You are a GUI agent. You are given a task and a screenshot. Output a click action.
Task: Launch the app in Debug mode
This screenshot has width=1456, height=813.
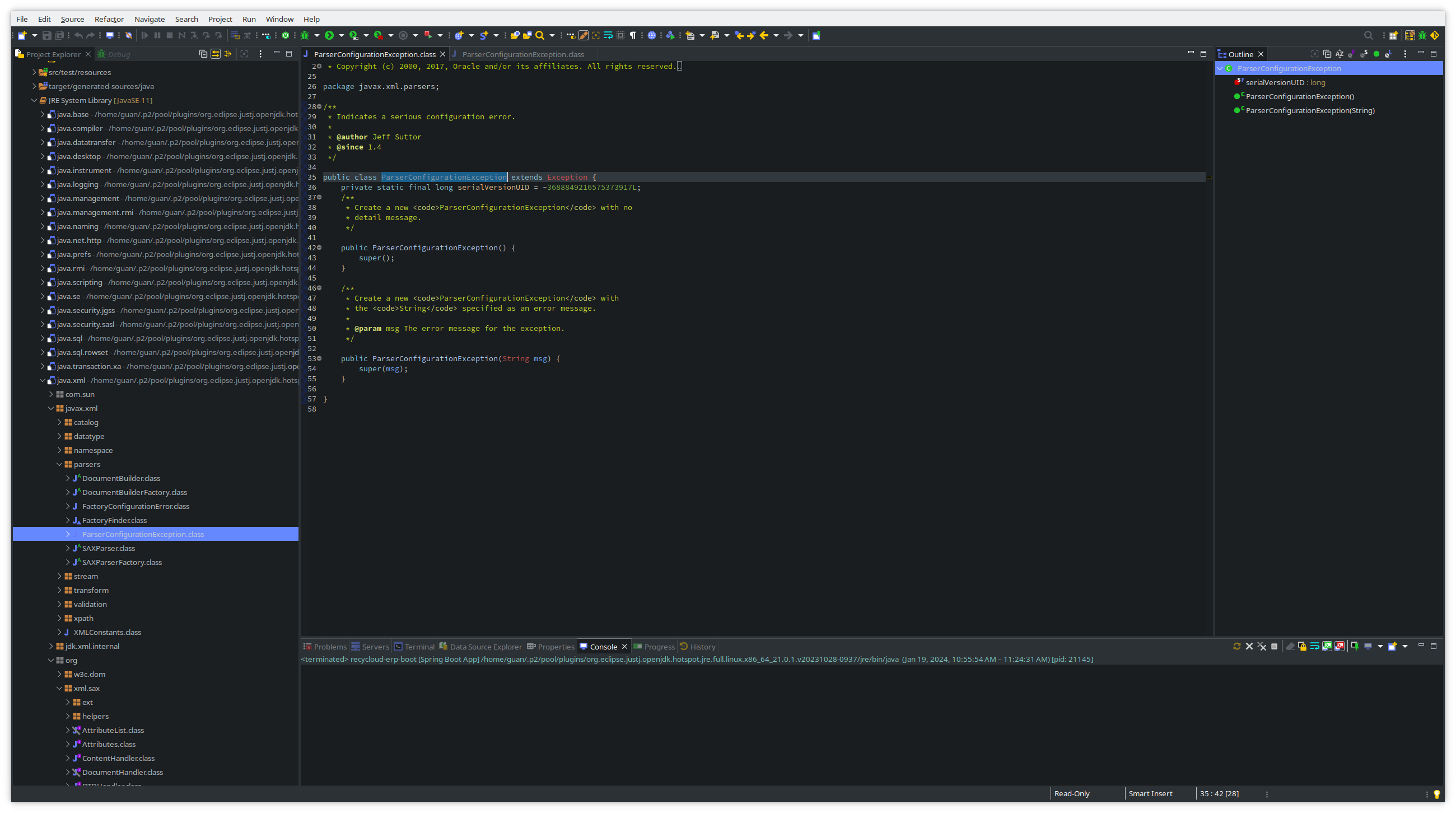[x=305, y=35]
